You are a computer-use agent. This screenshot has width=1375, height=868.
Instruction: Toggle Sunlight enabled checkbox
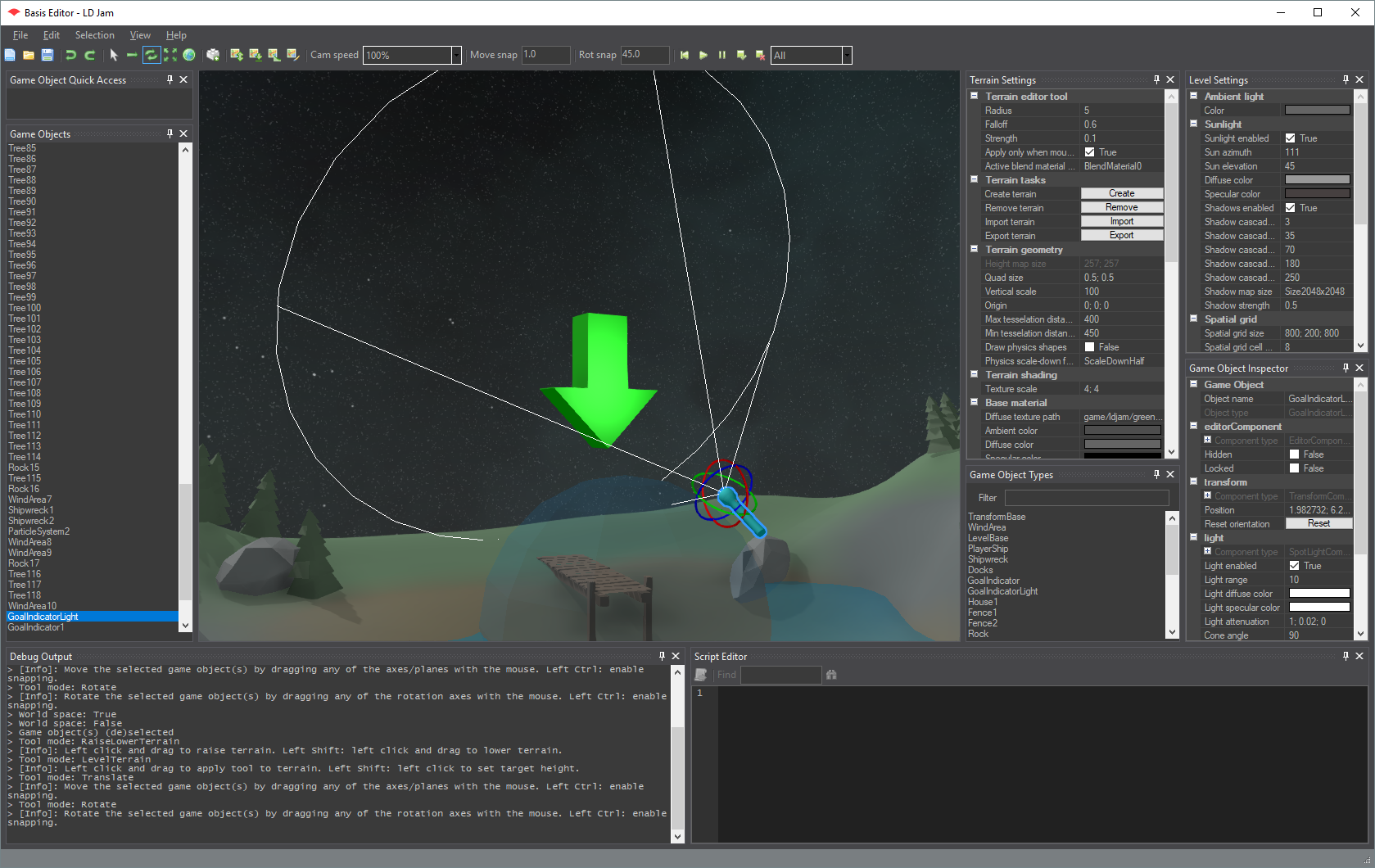[x=1291, y=138]
